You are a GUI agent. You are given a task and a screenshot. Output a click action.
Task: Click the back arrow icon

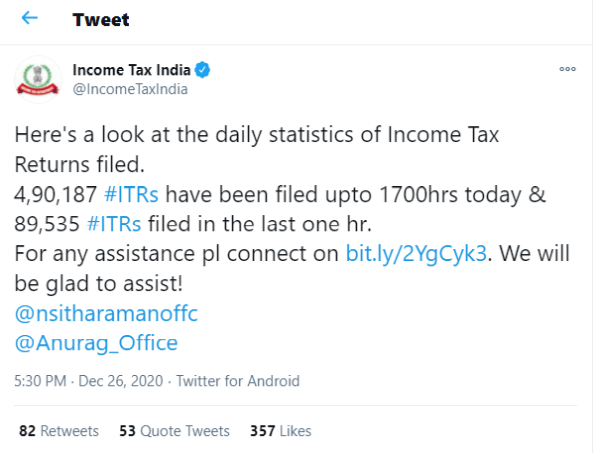pos(30,20)
